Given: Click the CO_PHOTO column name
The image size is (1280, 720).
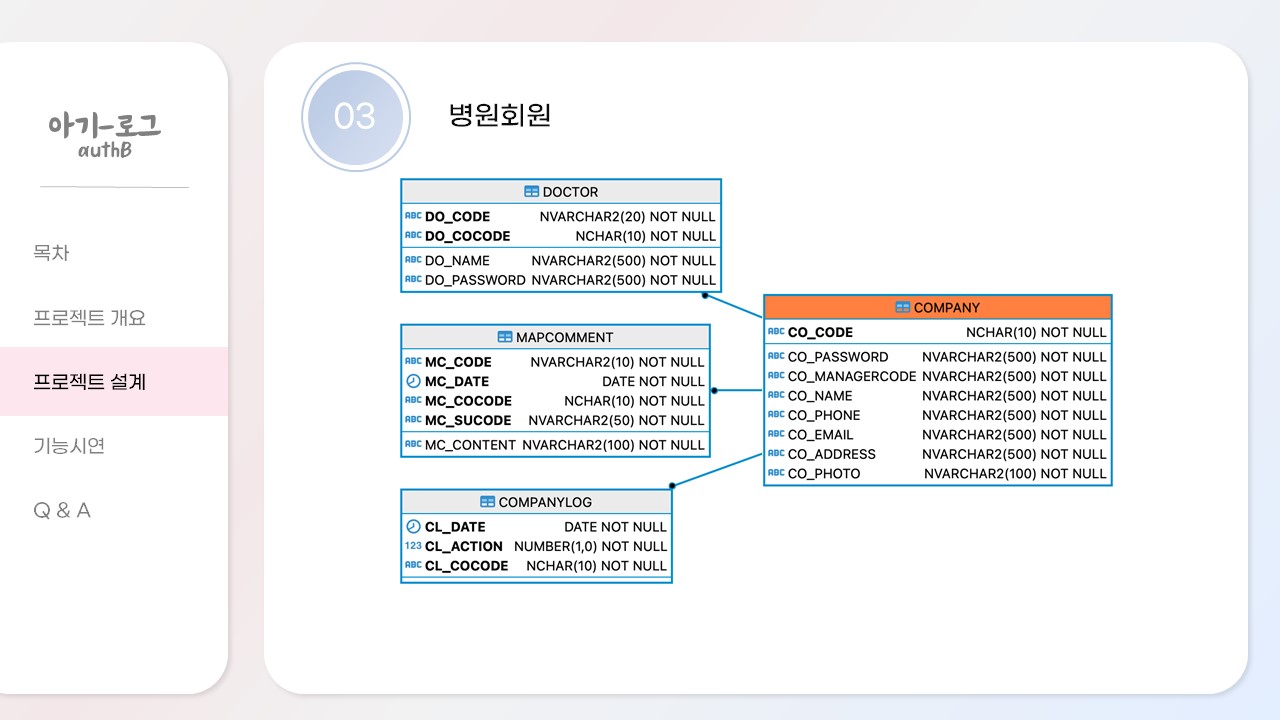Looking at the screenshot, I should coord(824,474).
